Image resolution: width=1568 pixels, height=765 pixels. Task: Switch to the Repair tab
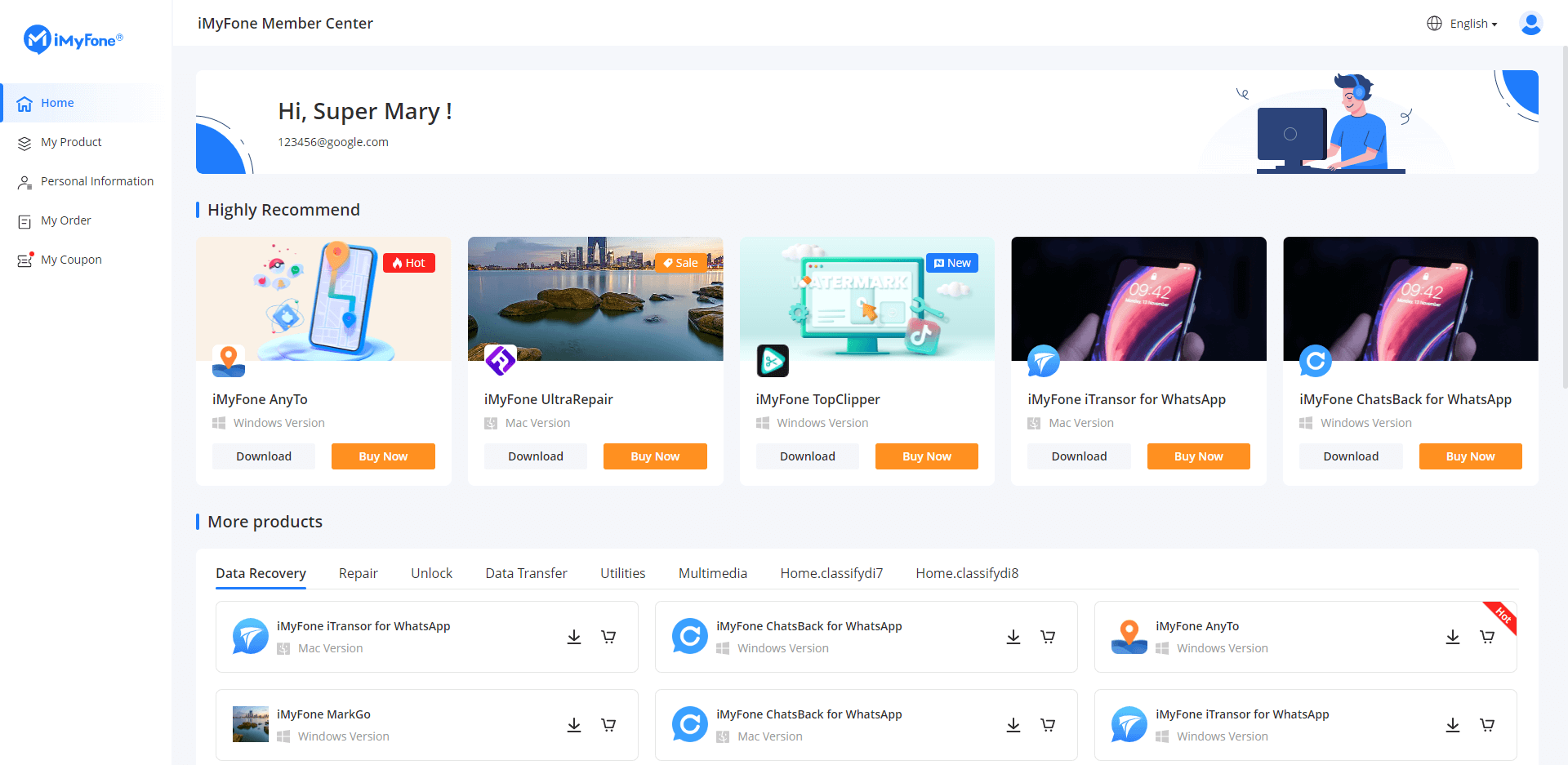[359, 573]
